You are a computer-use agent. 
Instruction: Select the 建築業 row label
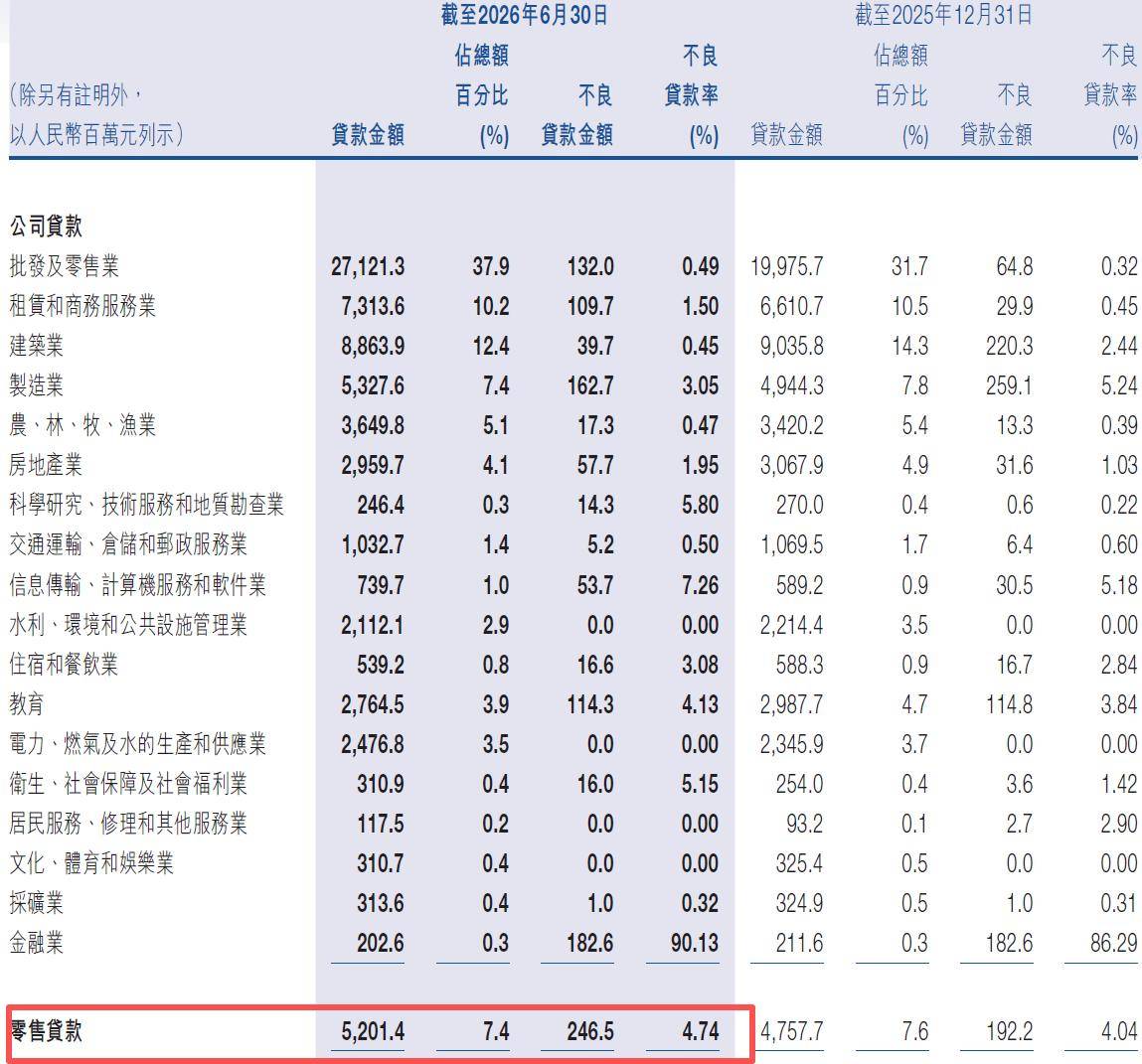tap(37, 346)
